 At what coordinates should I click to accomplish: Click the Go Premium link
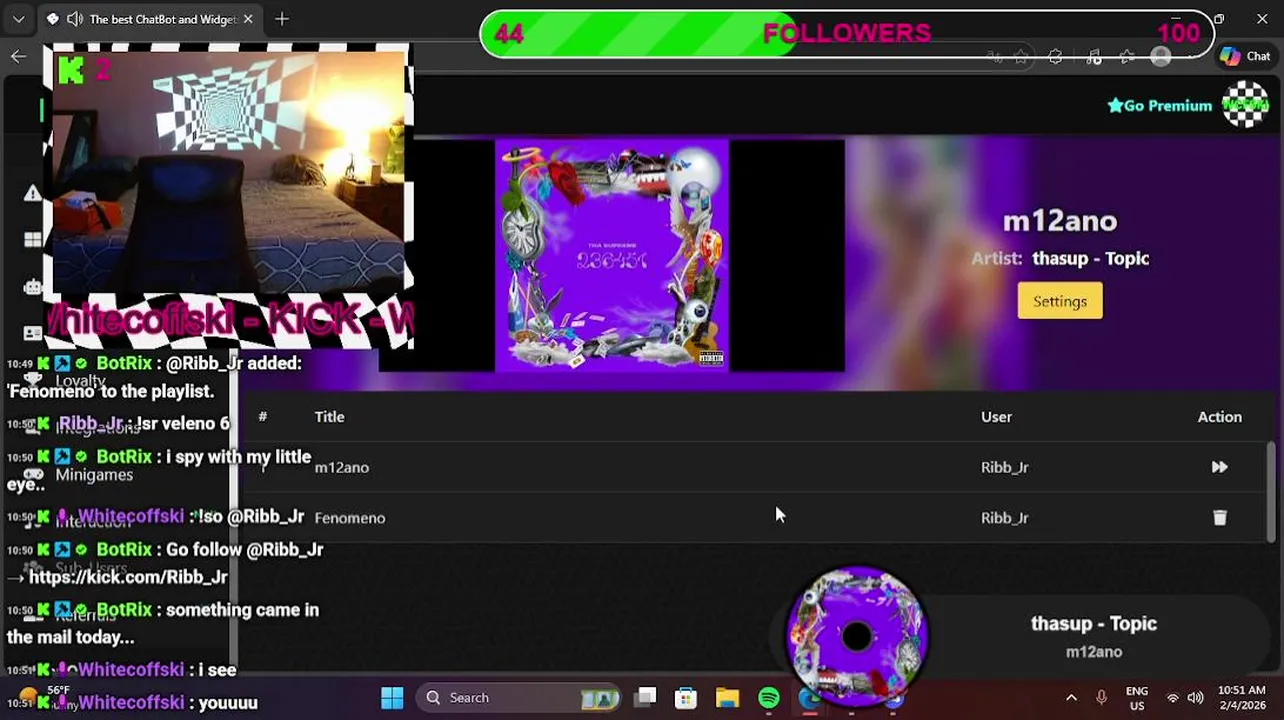click(x=1160, y=106)
